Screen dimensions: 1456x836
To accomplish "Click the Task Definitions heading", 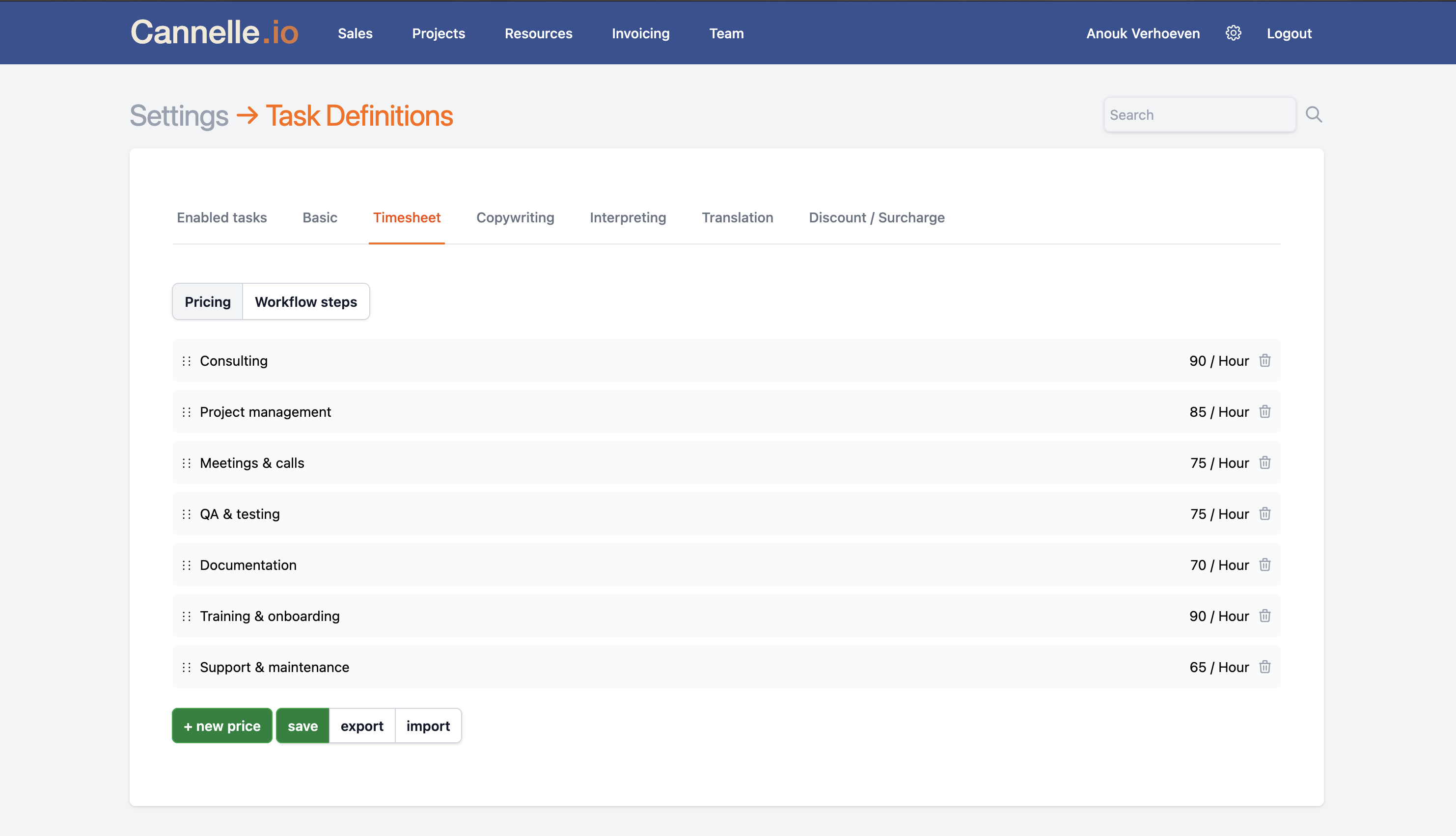I will (x=359, y=116).
